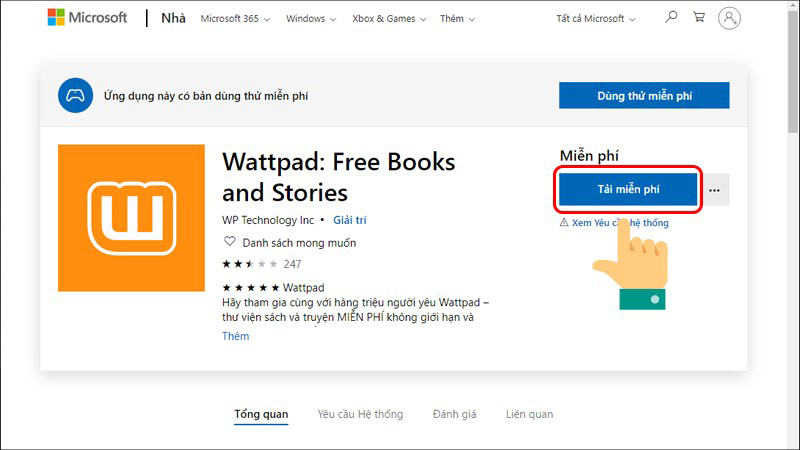Switch to the Yêu cầu Hệ thống tab
The image size is (800, 450).
pos(360,414)
